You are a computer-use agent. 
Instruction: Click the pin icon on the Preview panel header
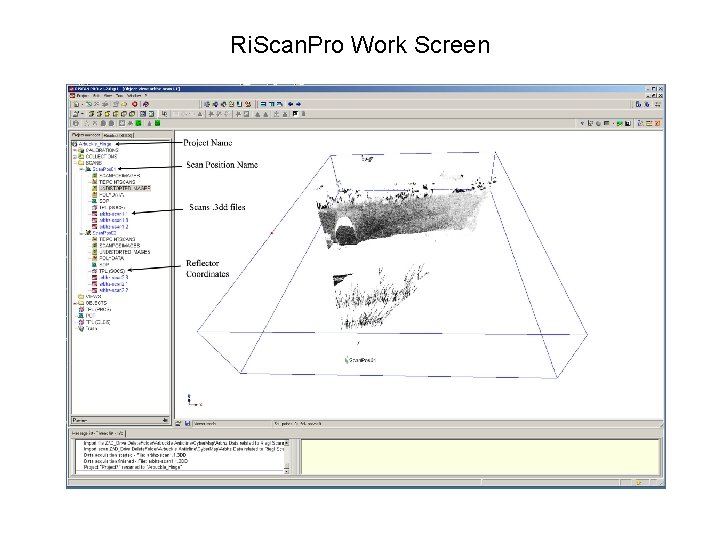coord(165,420)
